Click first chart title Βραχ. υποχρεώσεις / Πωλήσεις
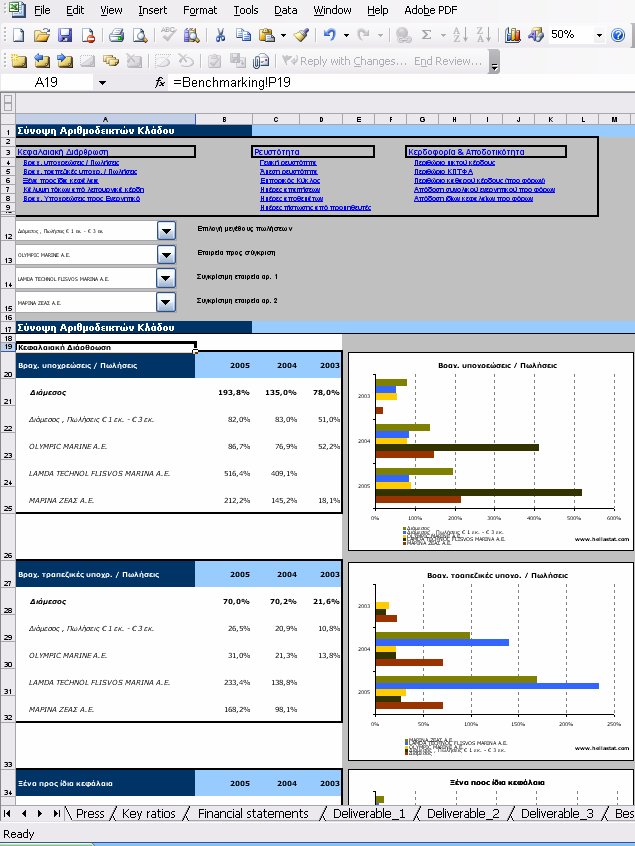The image size is (635, 846). (x=497, y=365)
